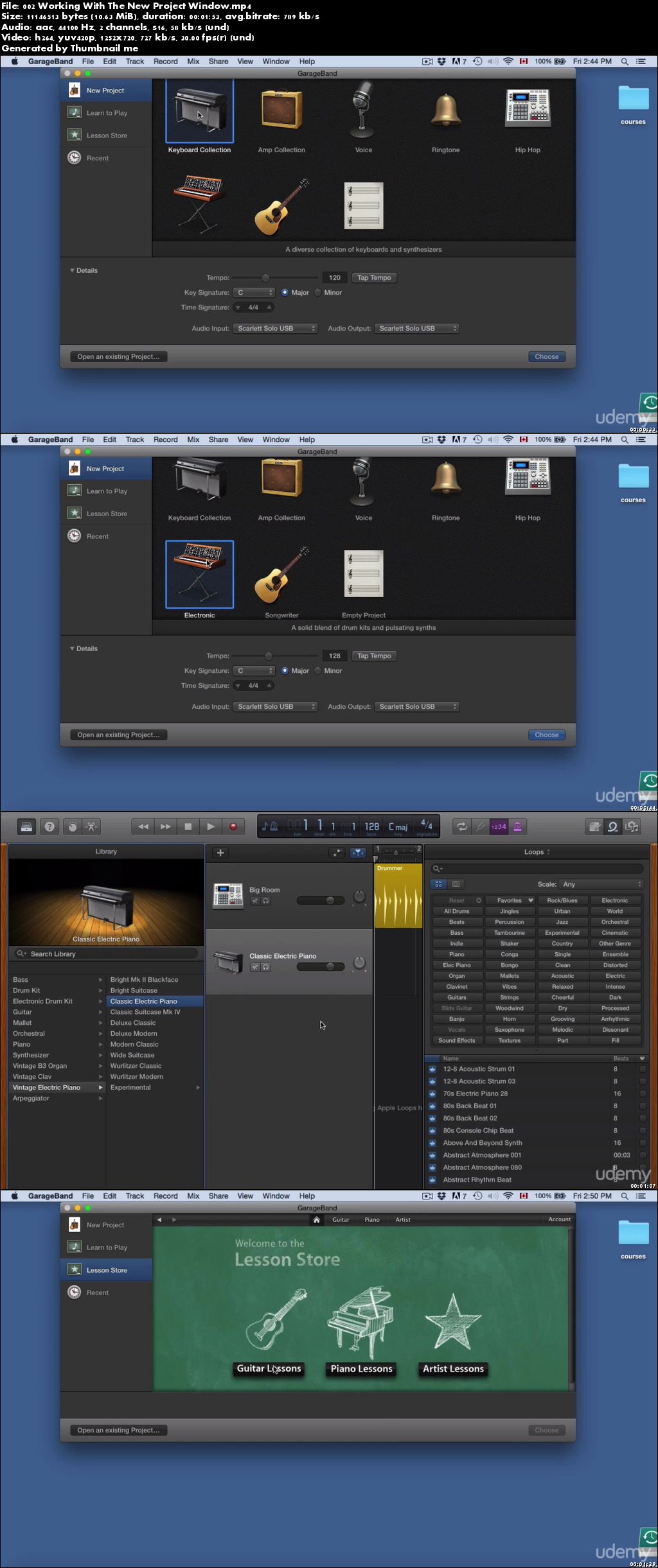
Task: Toggle the purple 1234 Count-in button
Action: click(x=499, y=826)
